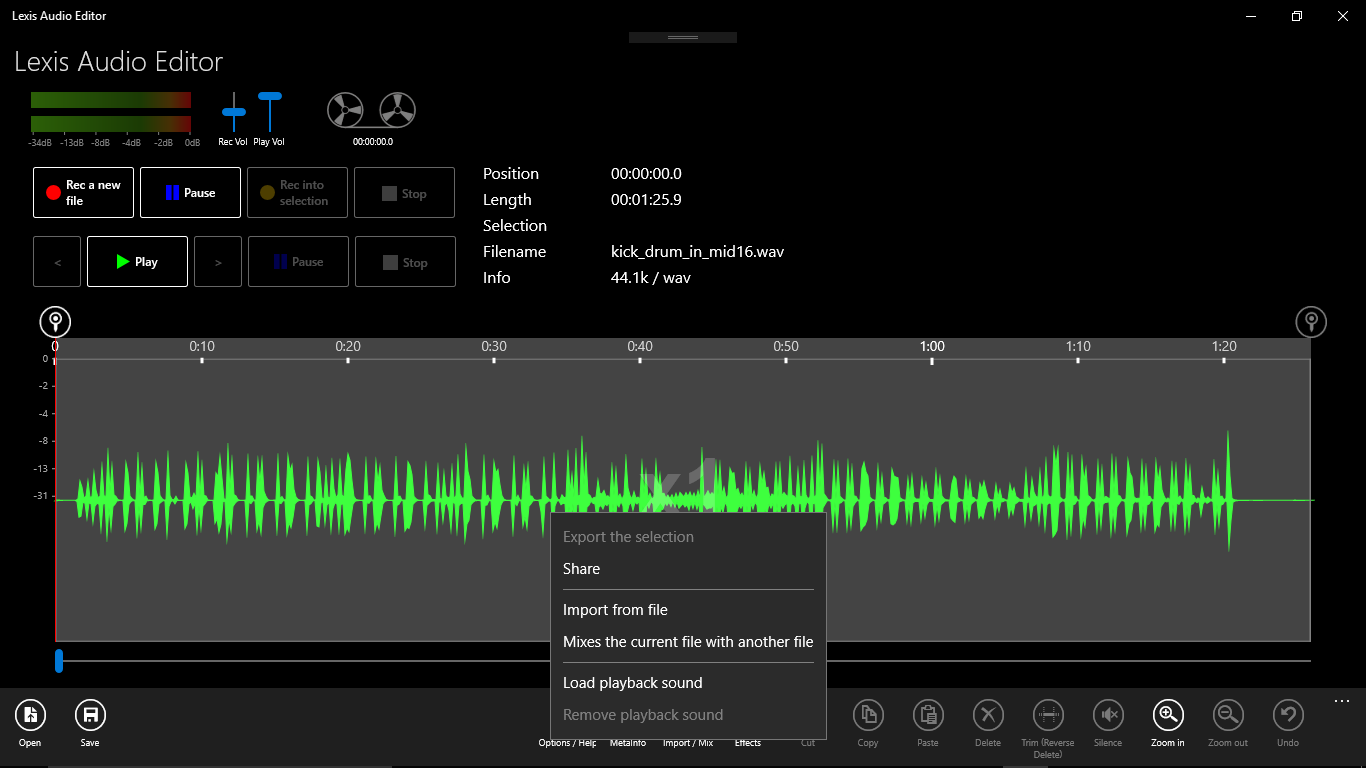The width and height of the screenshot is (1366, 768).
Task: Undo the last edit
Action: [x=1288, y=715]
